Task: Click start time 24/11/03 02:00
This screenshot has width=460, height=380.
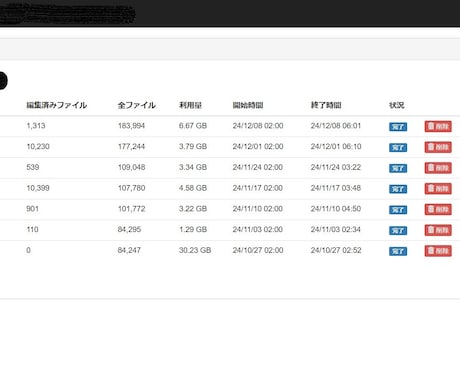Action: click(x=258, y=229)
